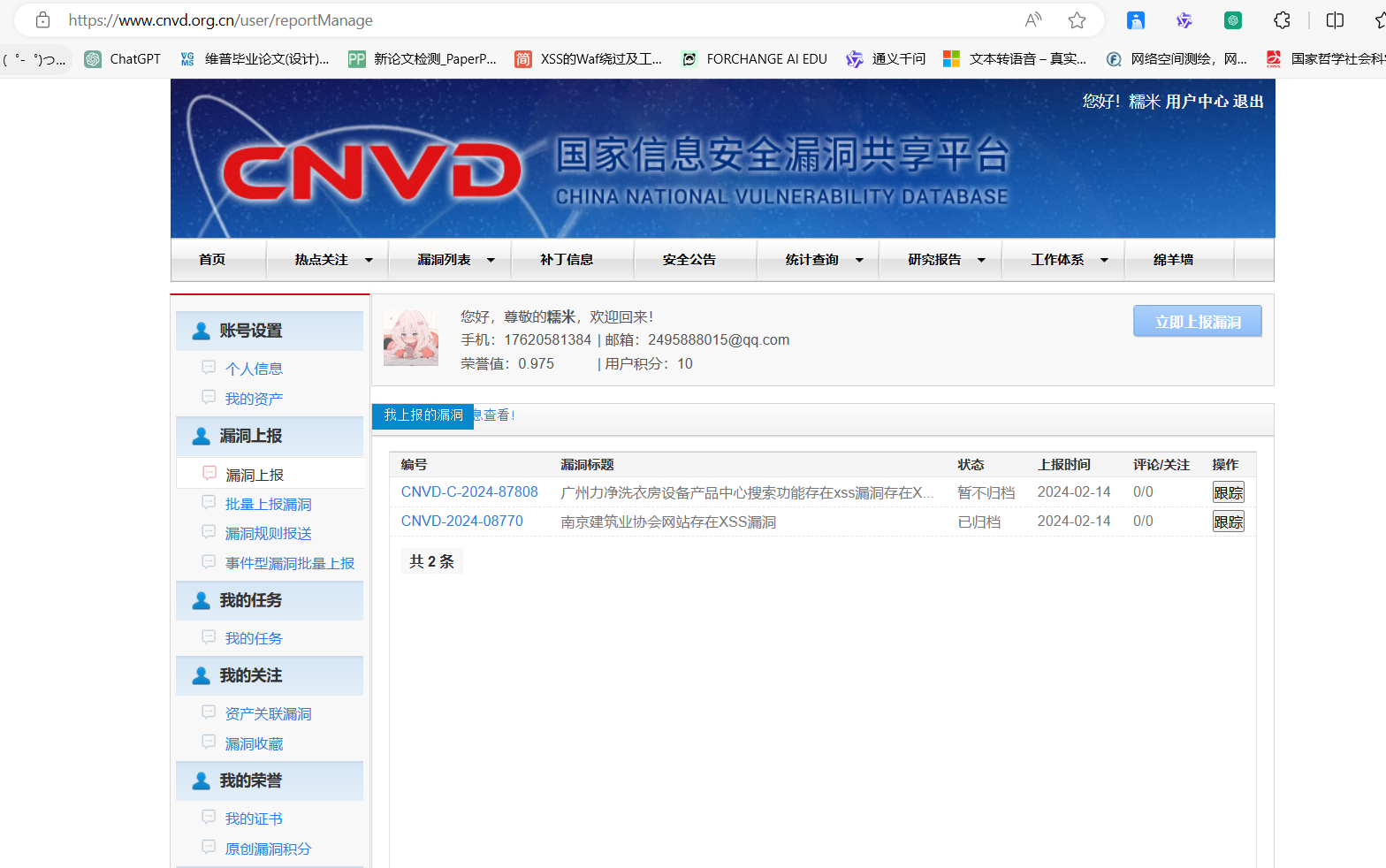1386x868 pixels.
Task: Open blue extension icon beside favorites star
Action: click(x=1136, y=19)
